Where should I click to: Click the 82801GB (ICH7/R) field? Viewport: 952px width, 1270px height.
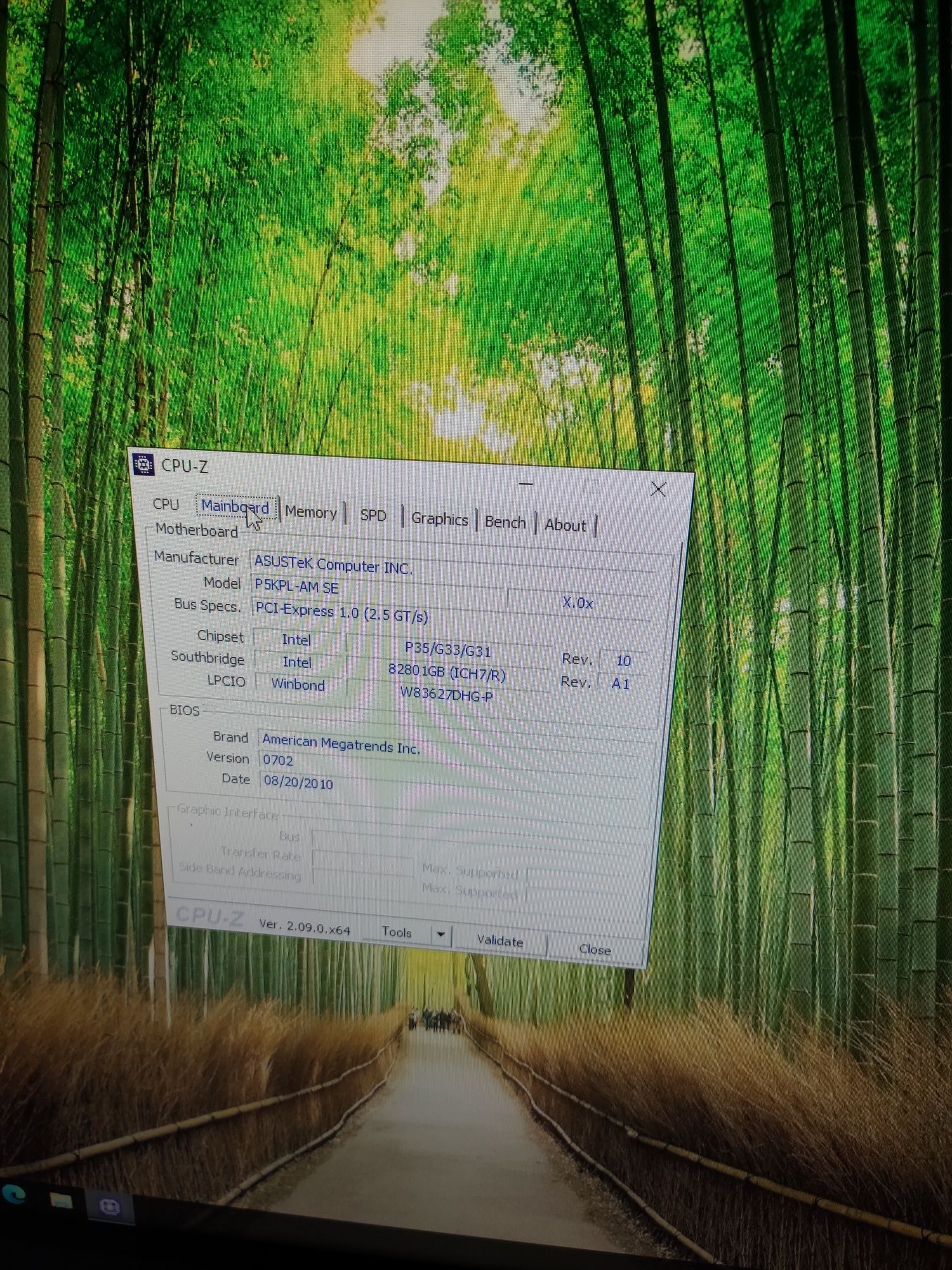447,672
